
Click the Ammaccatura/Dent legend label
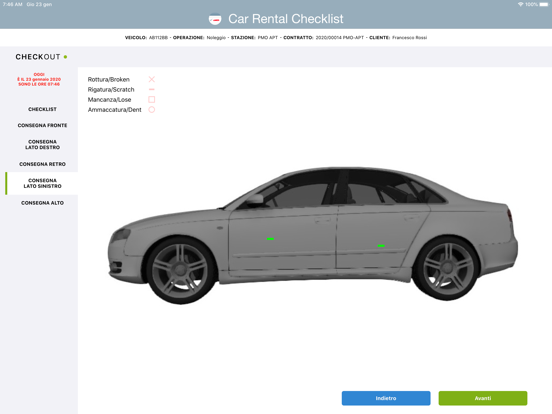click(114, 110)
